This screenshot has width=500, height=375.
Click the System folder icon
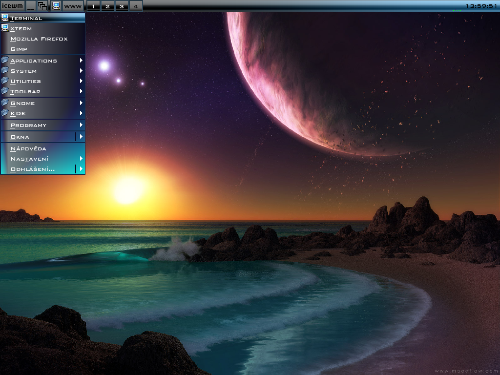pyautogui.click(x=5, y=71)
